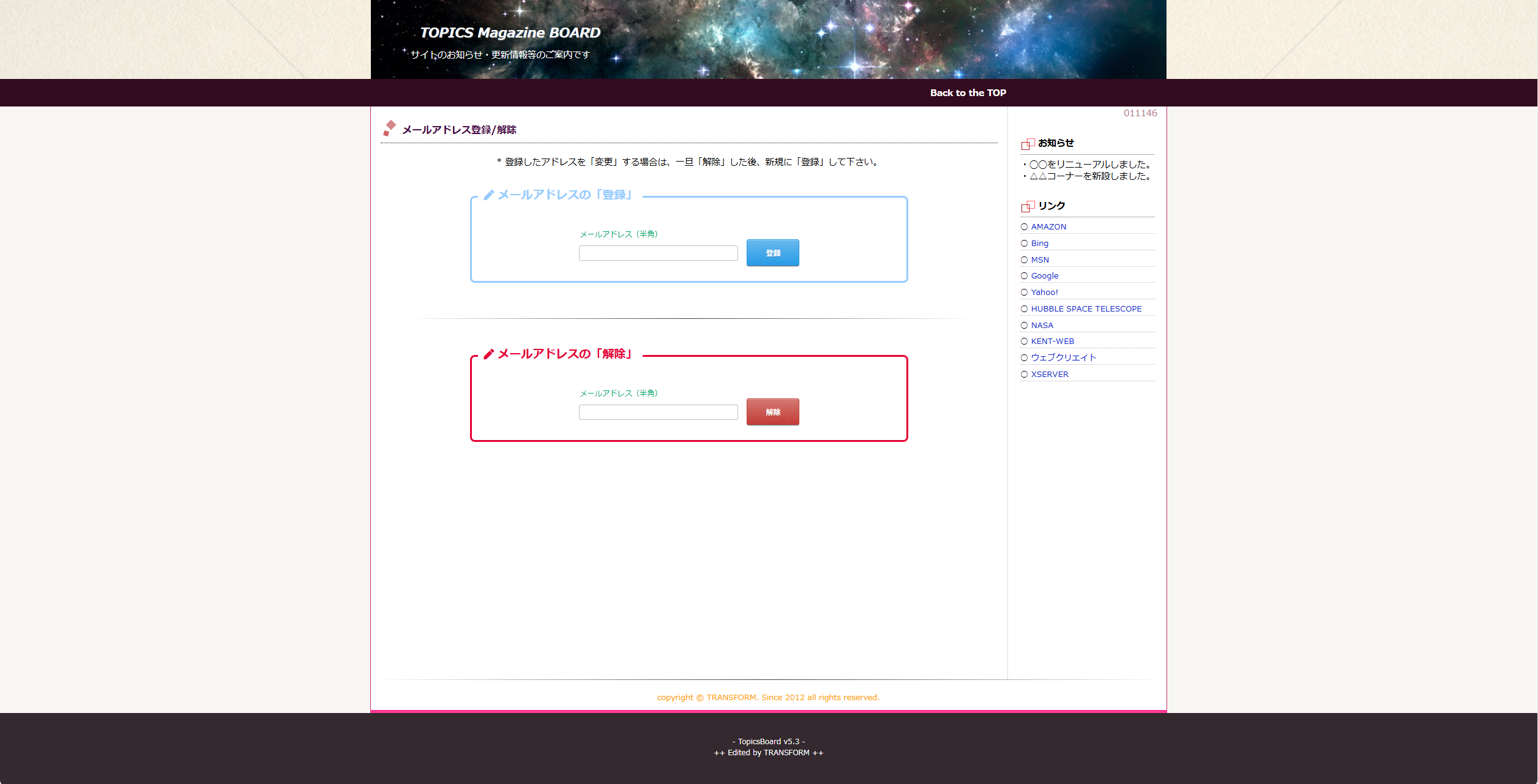The width and height of the screenshot is (1538, 784).
Task: Focus the unsubscribe email address field
Action: pyautogui.click(x=658, y=413)
